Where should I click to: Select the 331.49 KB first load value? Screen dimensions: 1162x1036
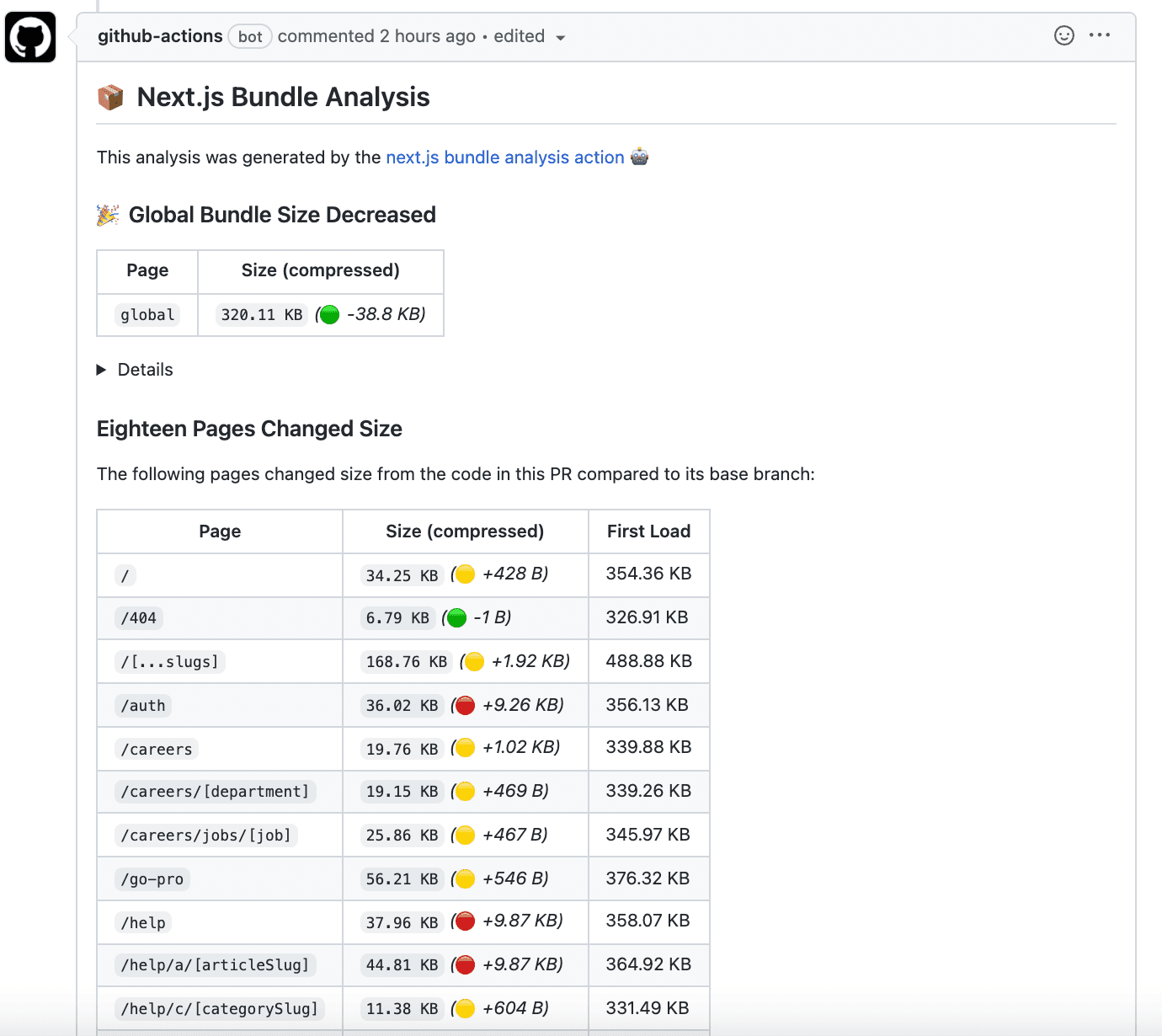point(648,1008)
